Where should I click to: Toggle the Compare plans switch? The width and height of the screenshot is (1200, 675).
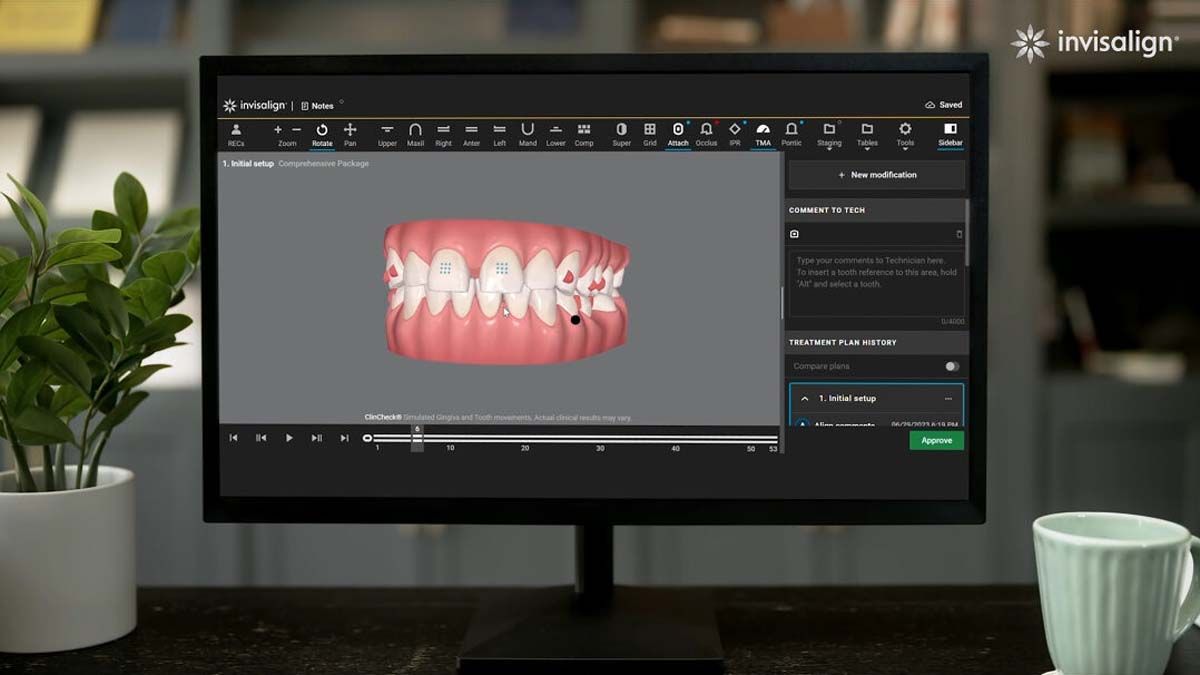coord(952,366)
